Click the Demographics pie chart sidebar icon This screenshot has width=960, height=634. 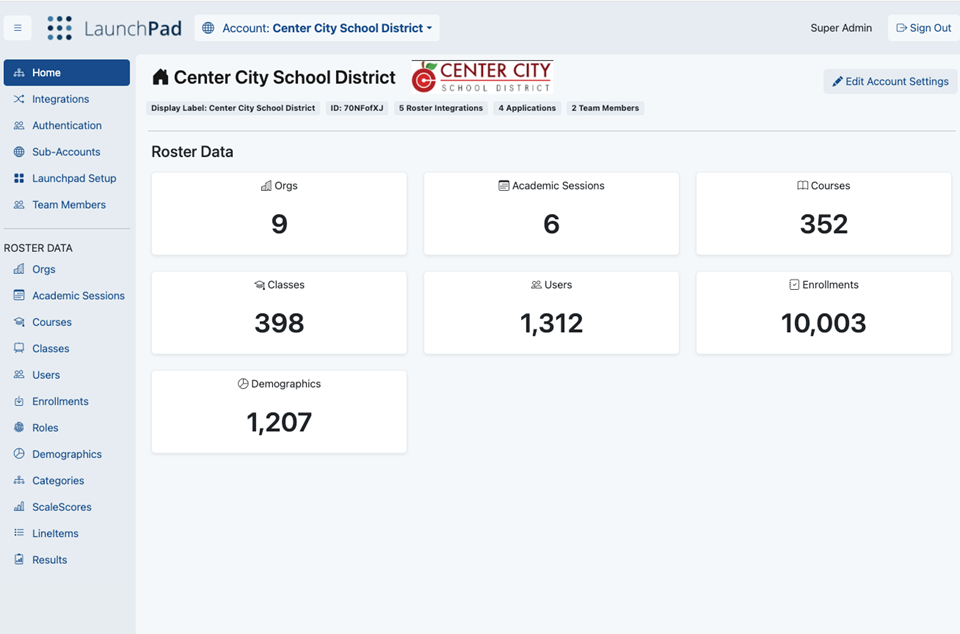point(19,454)
